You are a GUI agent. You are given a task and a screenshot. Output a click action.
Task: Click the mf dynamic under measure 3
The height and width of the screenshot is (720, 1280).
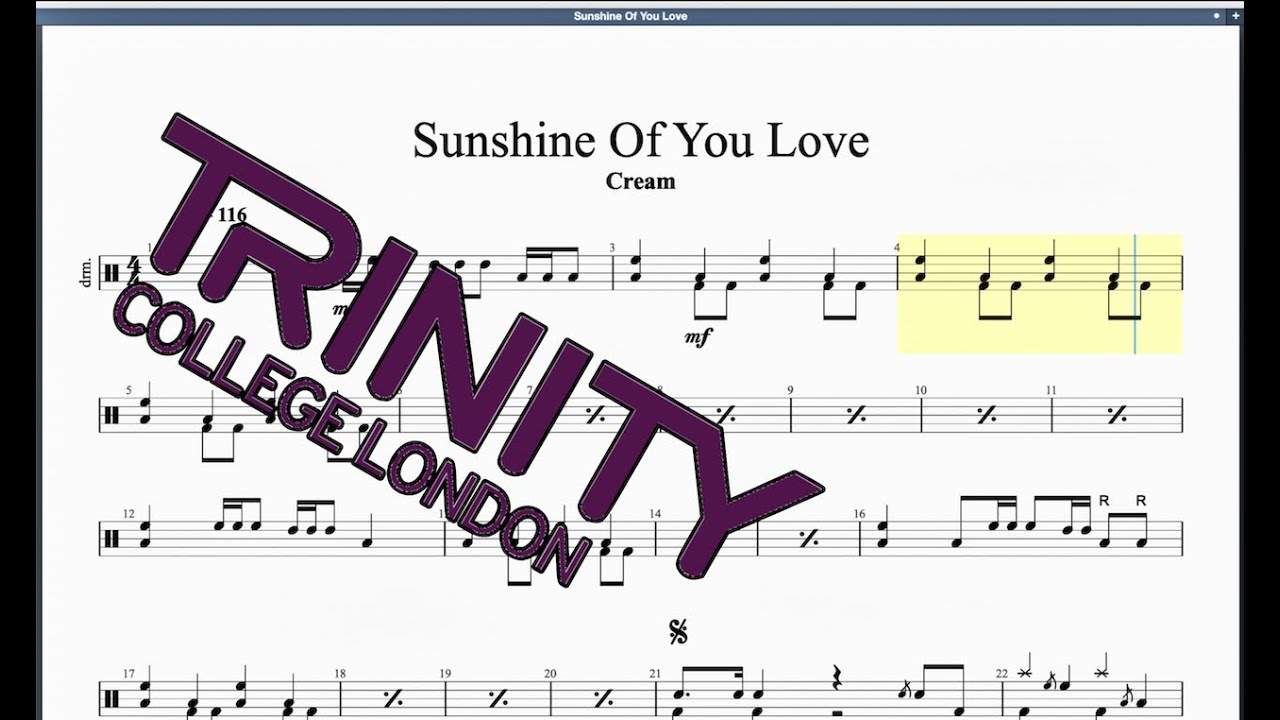tap(697, 338)
